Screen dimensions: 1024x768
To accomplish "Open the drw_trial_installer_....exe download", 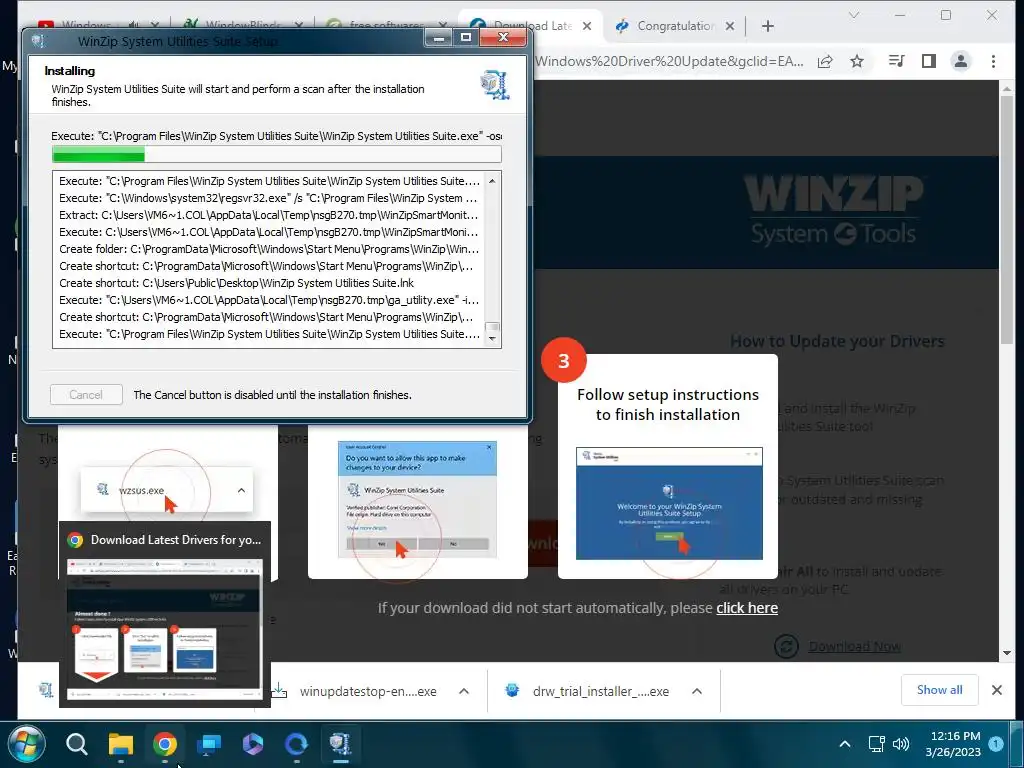I will pos(601,691).
